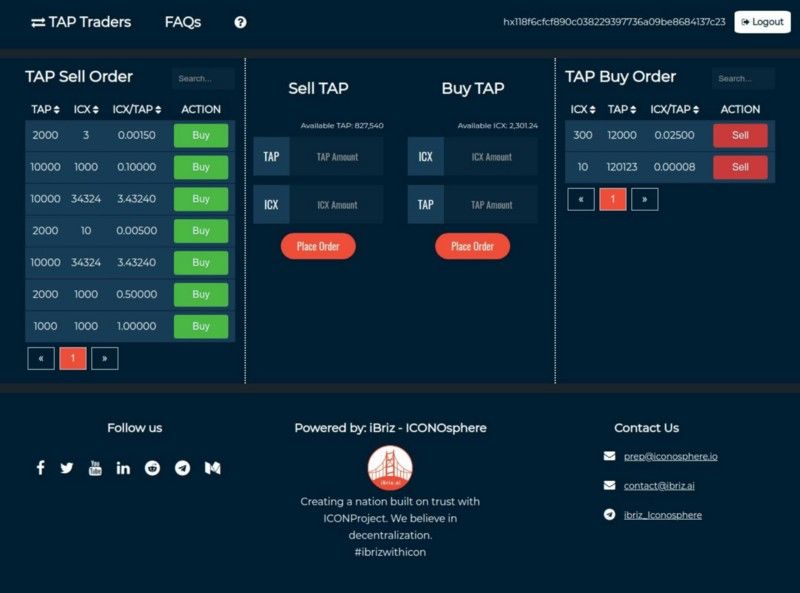This screenshot has width=800, height=593.
Task: Click the 0.00150 price cell
Action: click(x=136, y=135)
